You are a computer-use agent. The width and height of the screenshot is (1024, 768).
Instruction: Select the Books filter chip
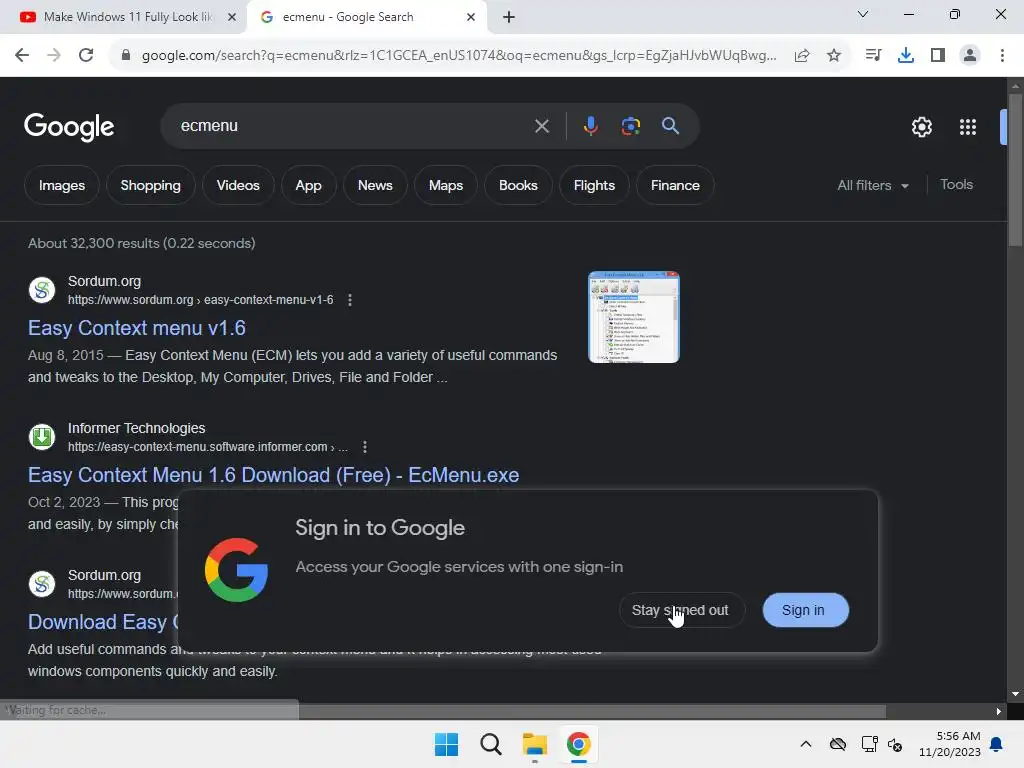pos(518,185)
